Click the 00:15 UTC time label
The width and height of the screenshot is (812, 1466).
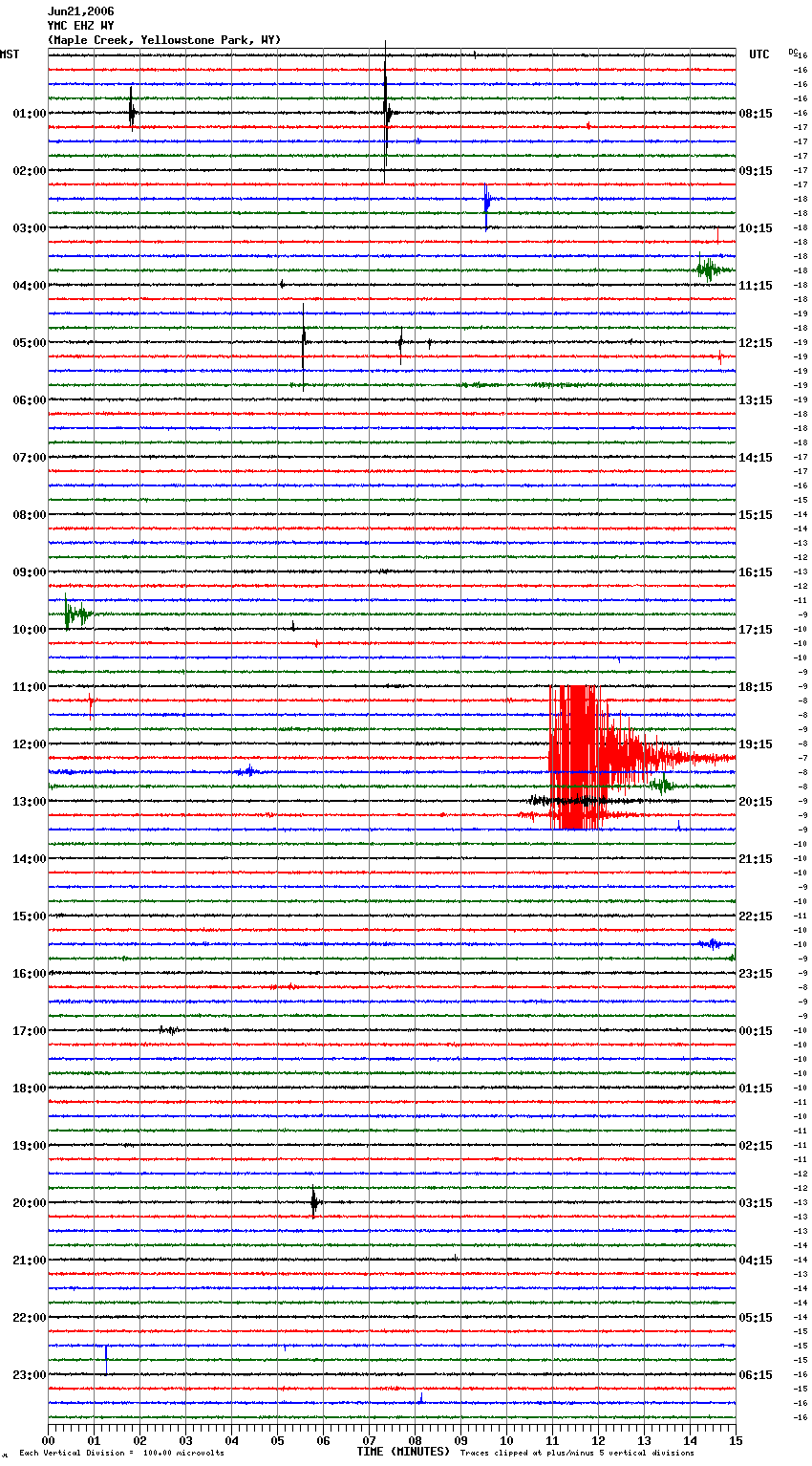click(756, 1031)
